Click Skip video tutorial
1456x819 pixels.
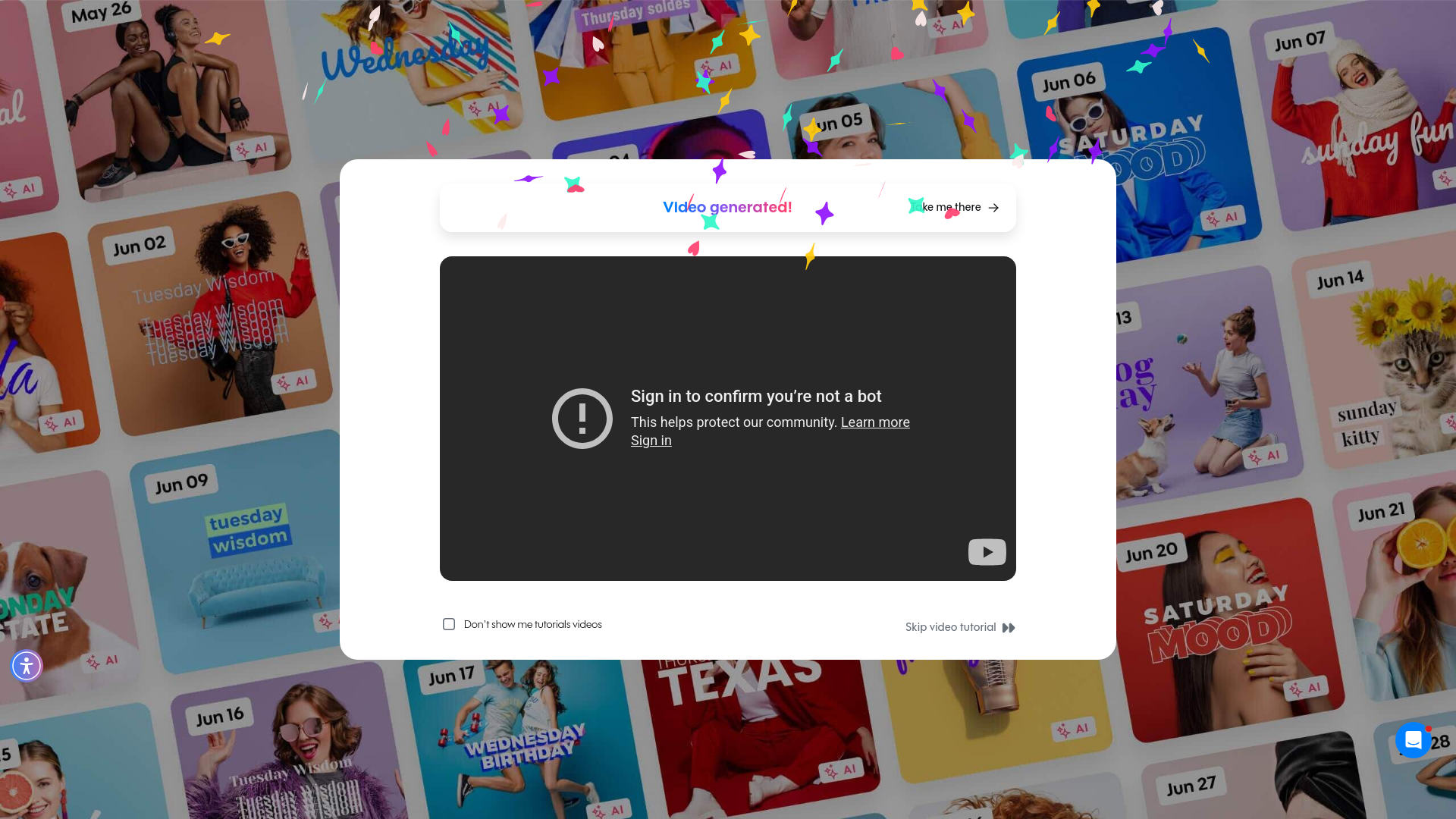[960, 627]
